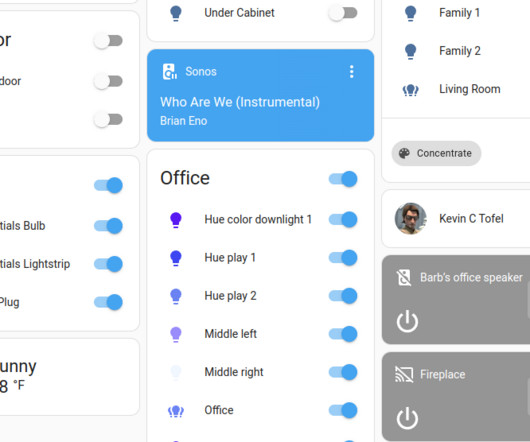Open the Middle left label
The height and width of the screenshot is (442, 530).
[x=231, y=334]
